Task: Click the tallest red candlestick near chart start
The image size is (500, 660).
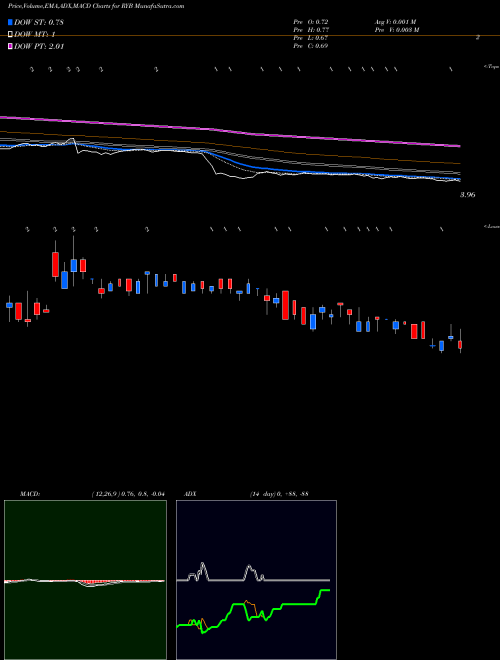Action: [55, 264]
